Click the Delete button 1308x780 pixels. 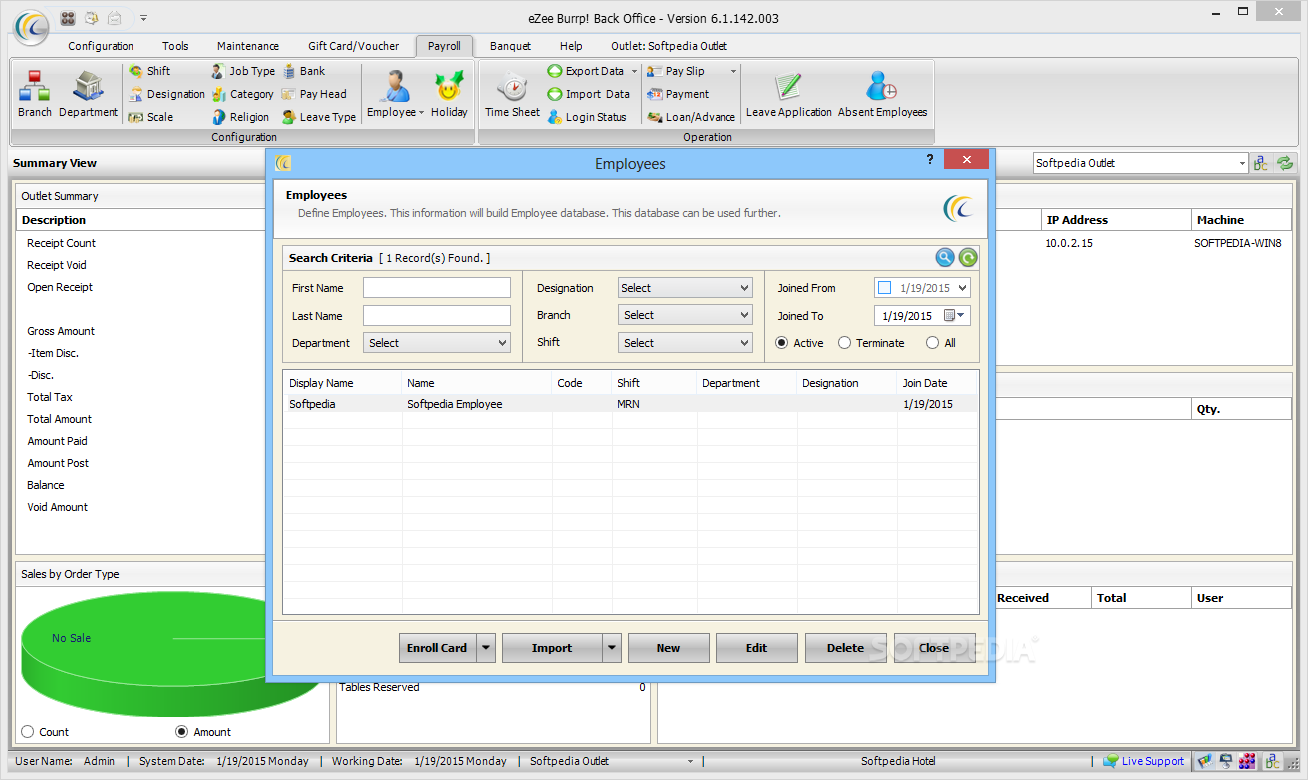(x=845, y=648)
